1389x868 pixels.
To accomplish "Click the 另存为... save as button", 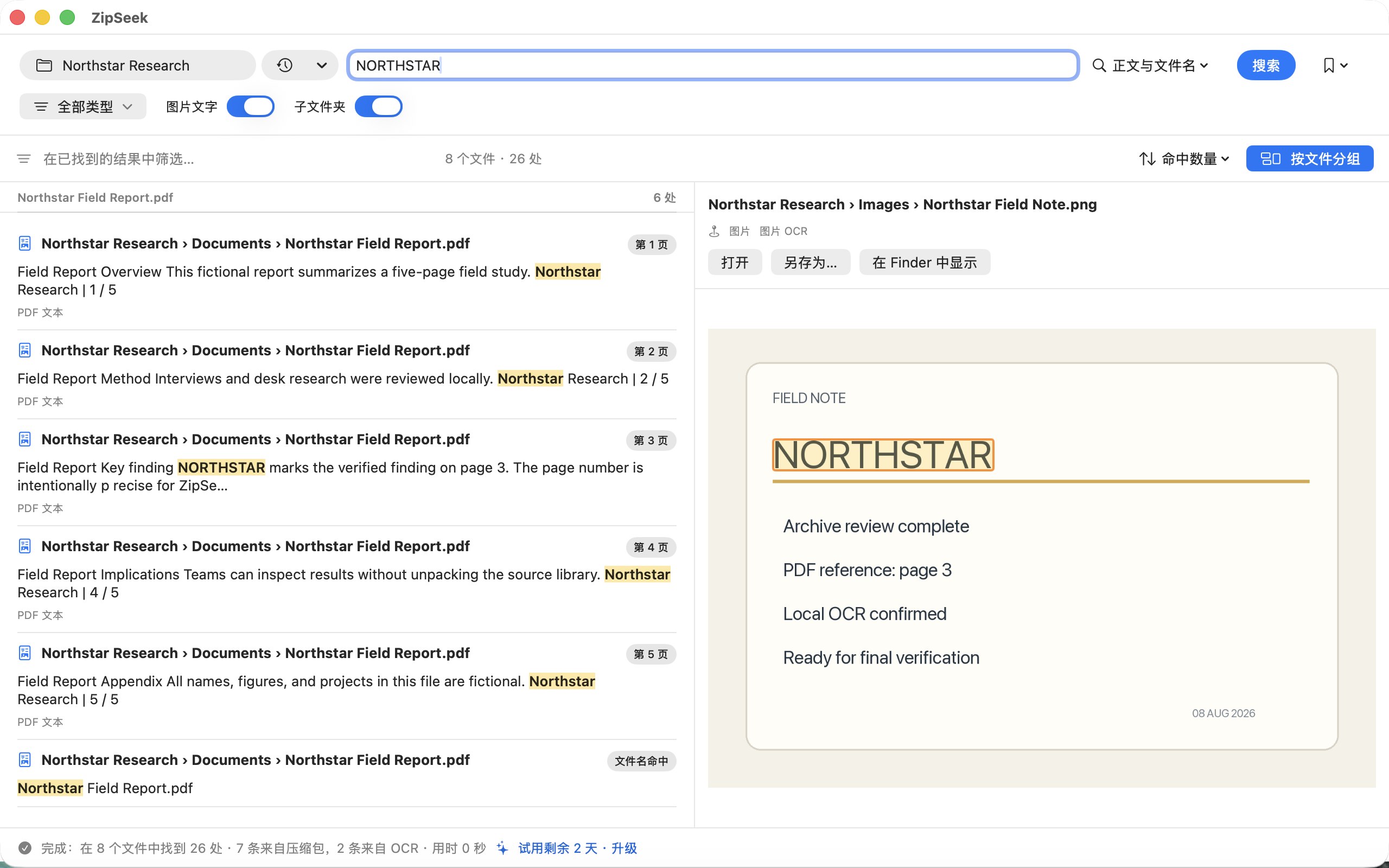I will click(x=811, y=263).
